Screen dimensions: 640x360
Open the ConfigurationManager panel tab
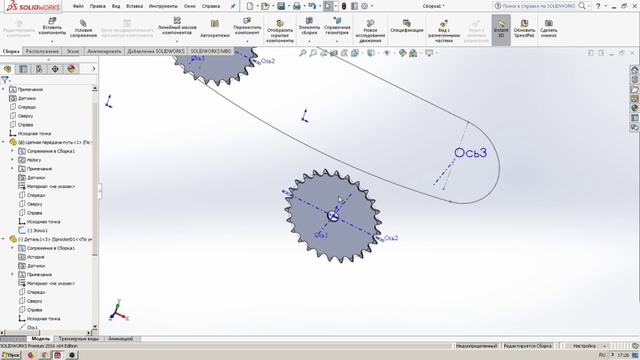pos(39,69)
